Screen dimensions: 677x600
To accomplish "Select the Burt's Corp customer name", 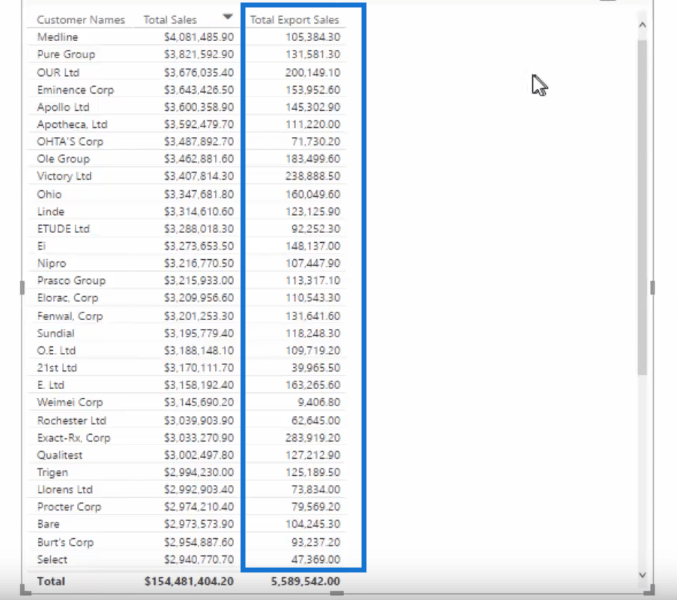I will pyautogui.click(x=65, y=542).
